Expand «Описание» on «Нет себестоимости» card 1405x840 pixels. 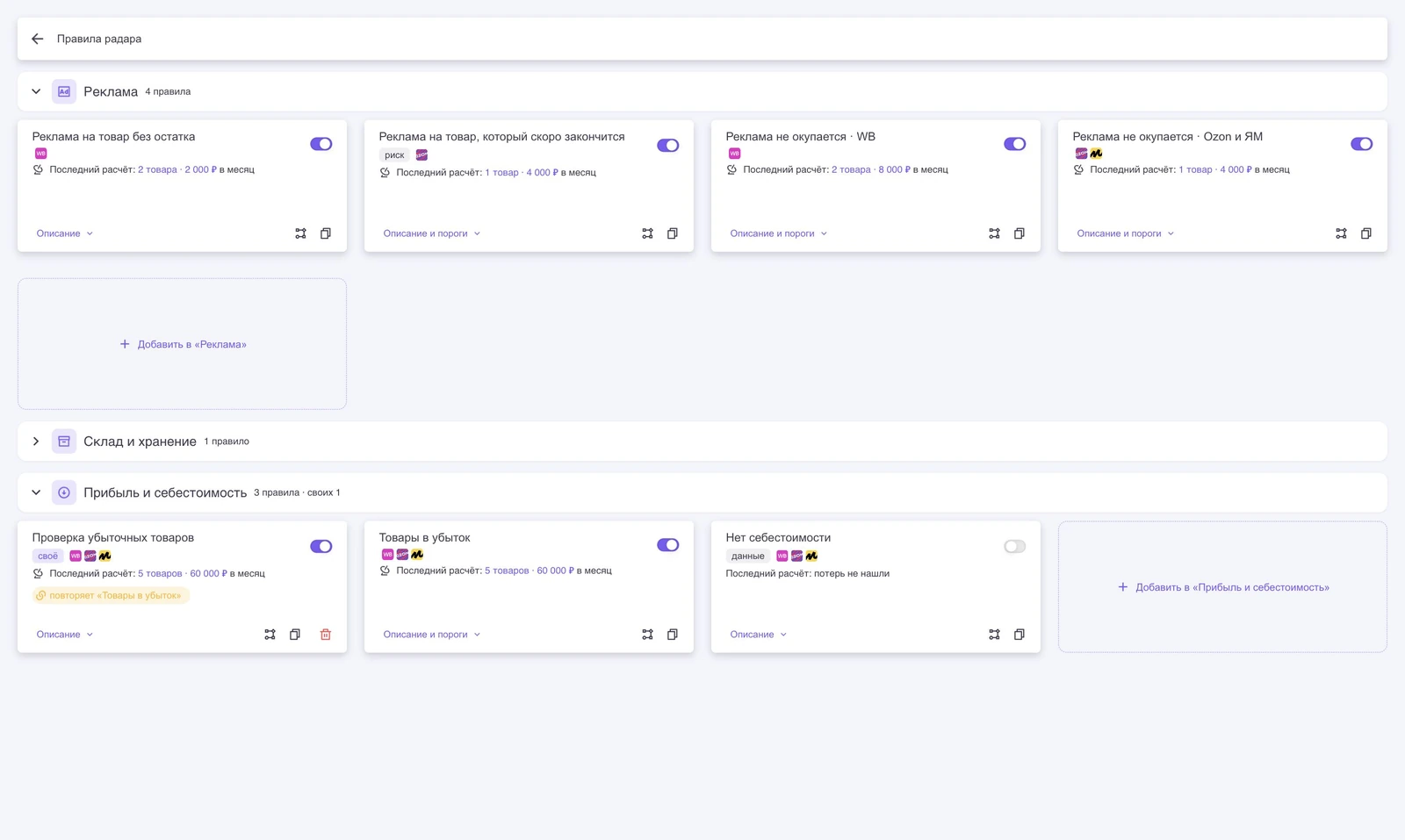tap(759, 635)
